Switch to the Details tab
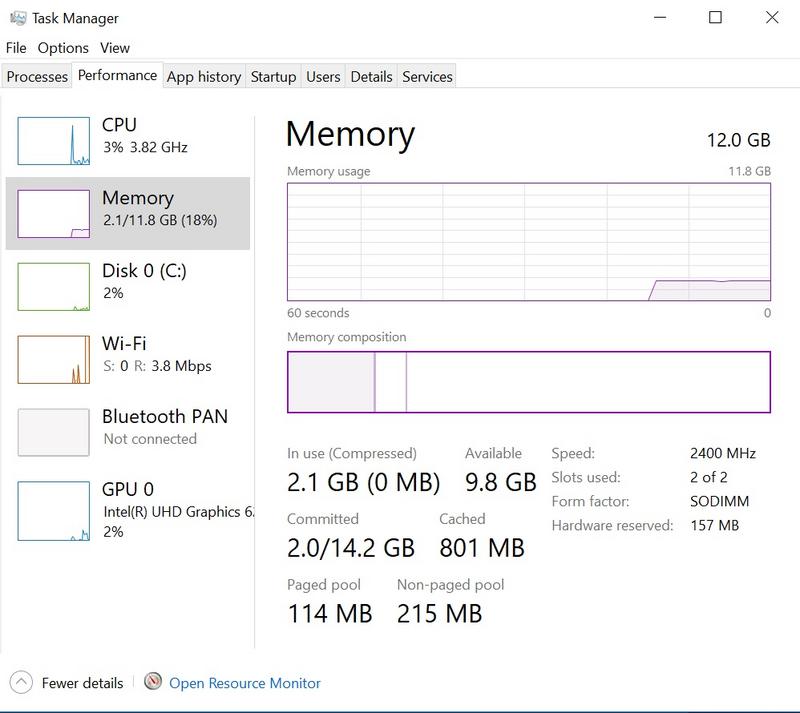 (x=371, y=77)
